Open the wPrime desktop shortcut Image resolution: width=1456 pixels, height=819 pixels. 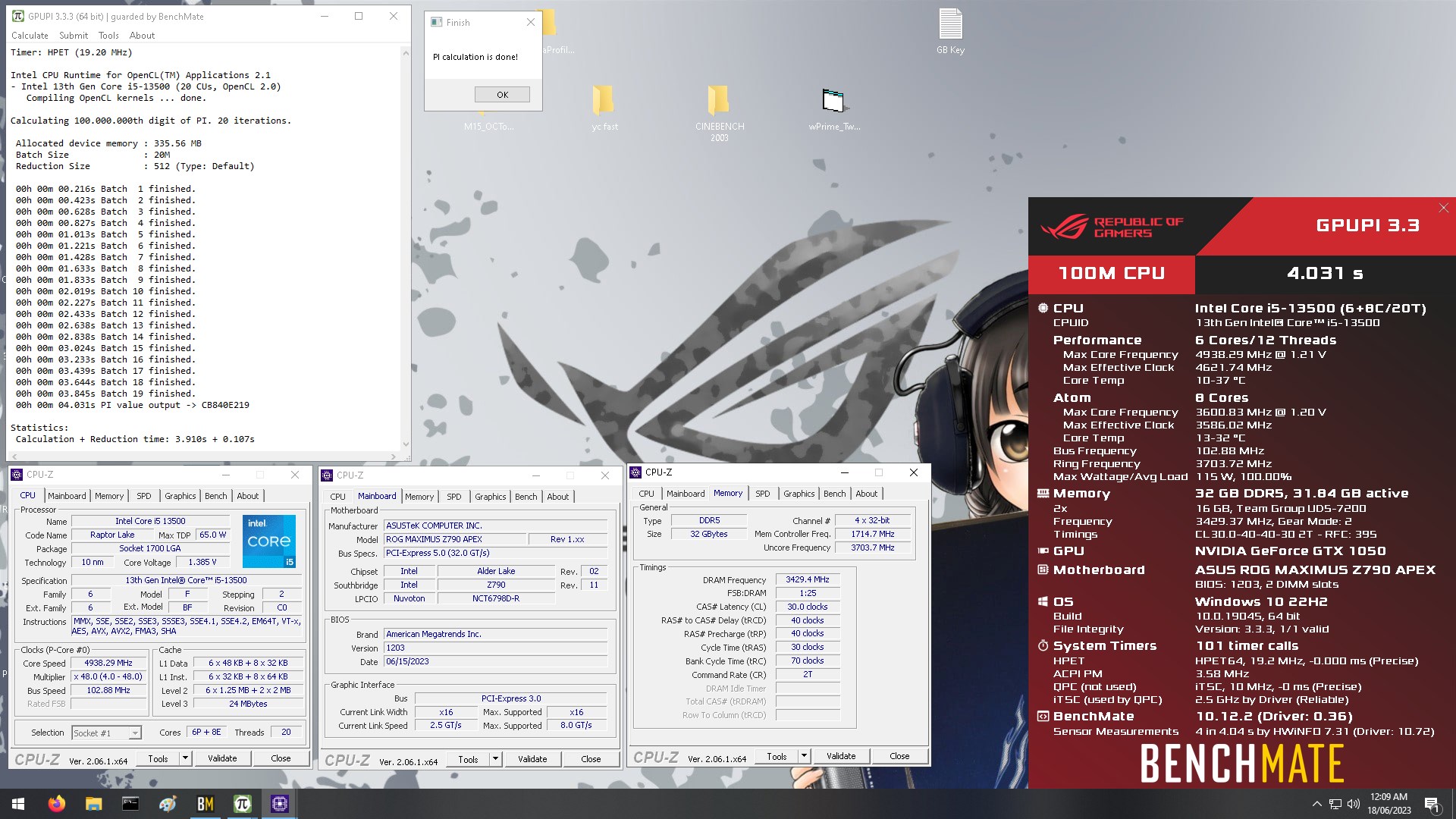[833, 108]
